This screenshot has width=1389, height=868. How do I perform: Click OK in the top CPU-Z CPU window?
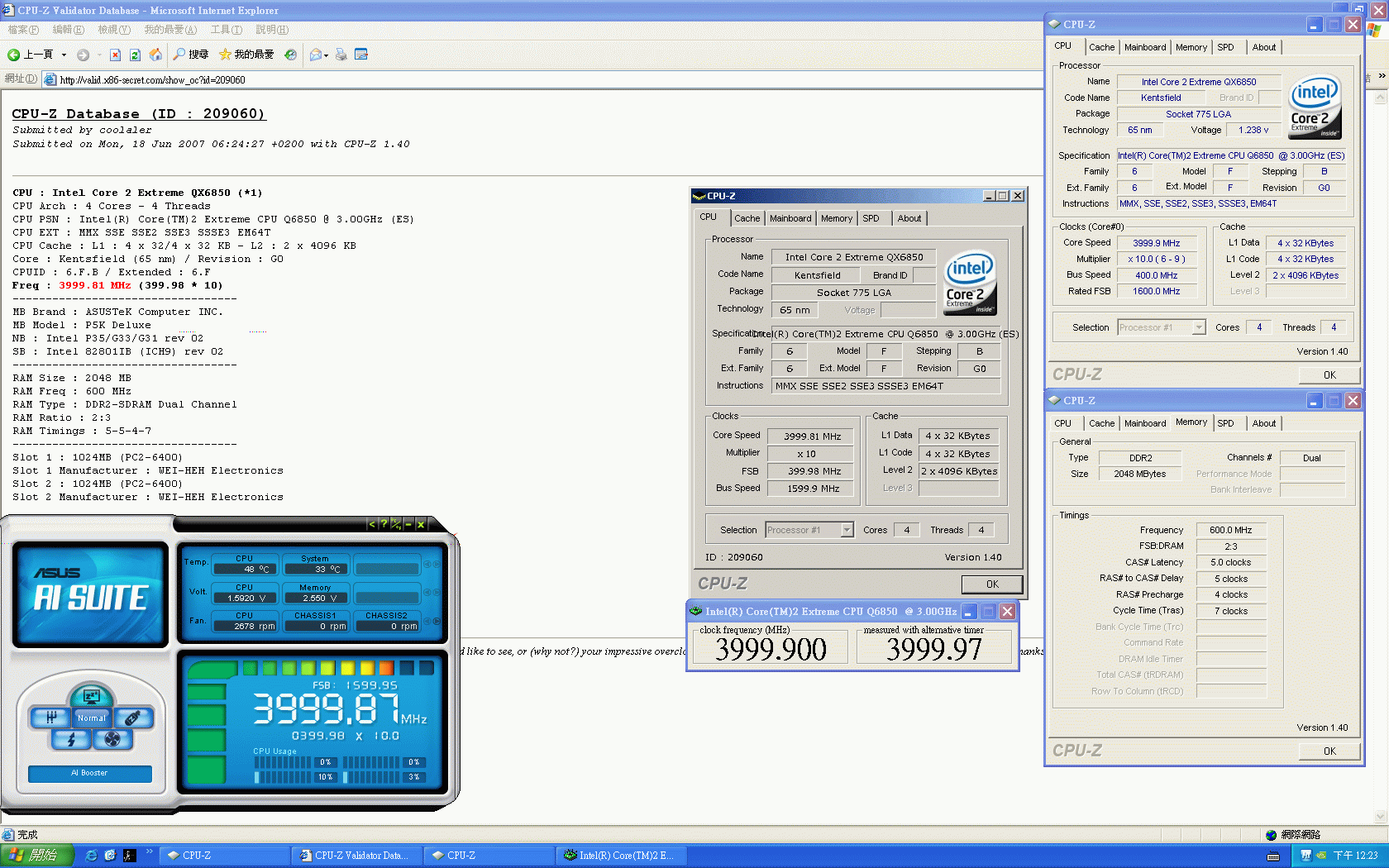(x=1329, y=374)
